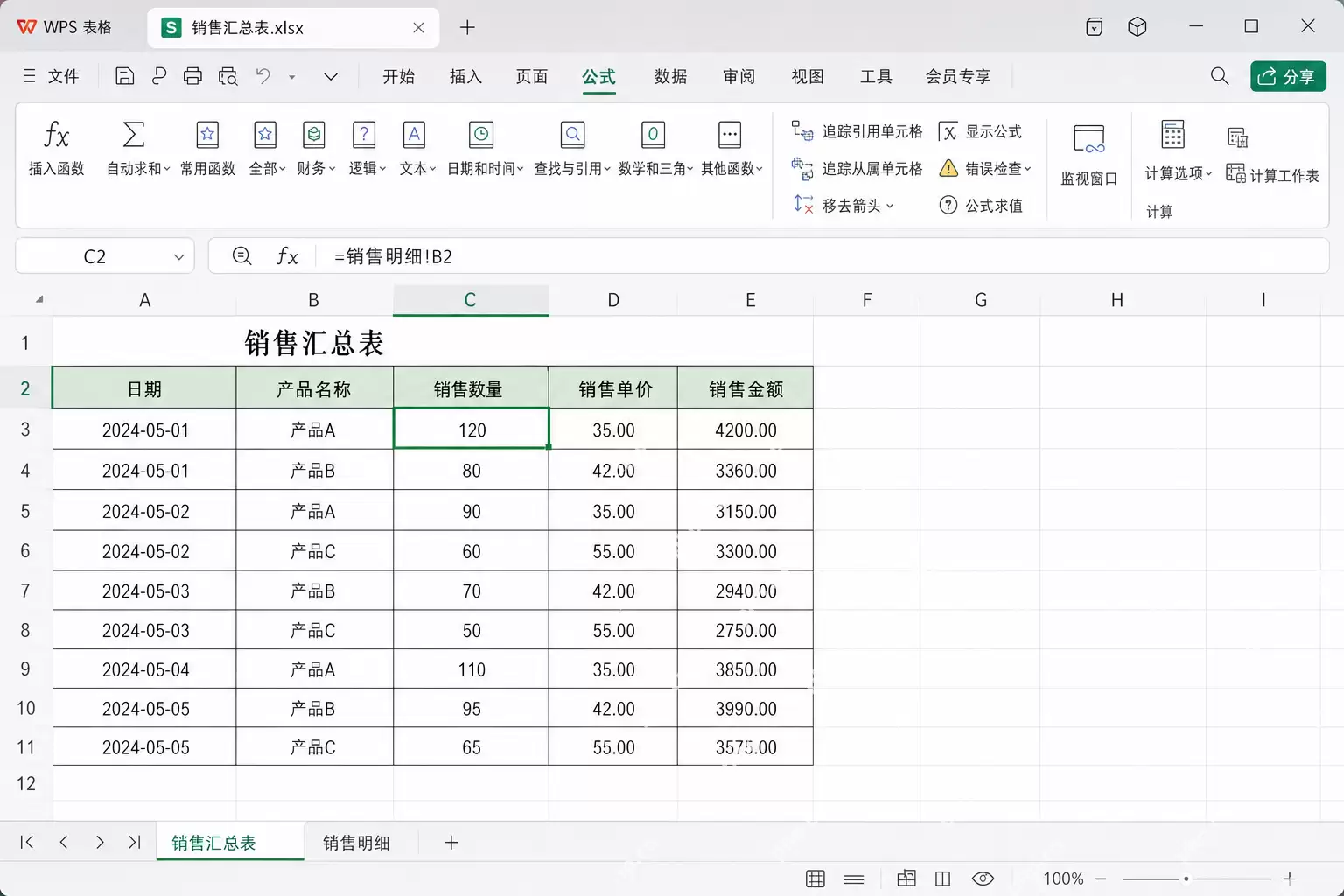Click the zoom magnifier in formula bar

point(242,255)
